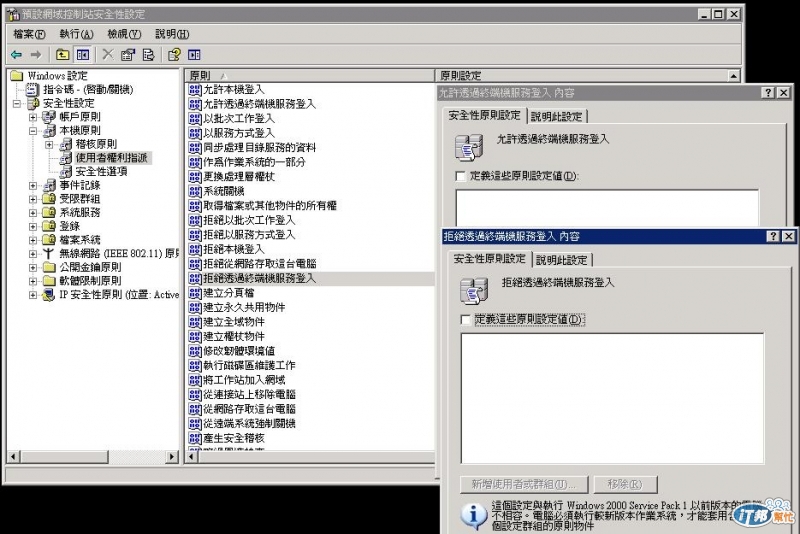The width and height of the screenshot is (800, 534).
Task: Click the icon beside 建立分頁檔 policy
Action: click(x=194, y=293)
